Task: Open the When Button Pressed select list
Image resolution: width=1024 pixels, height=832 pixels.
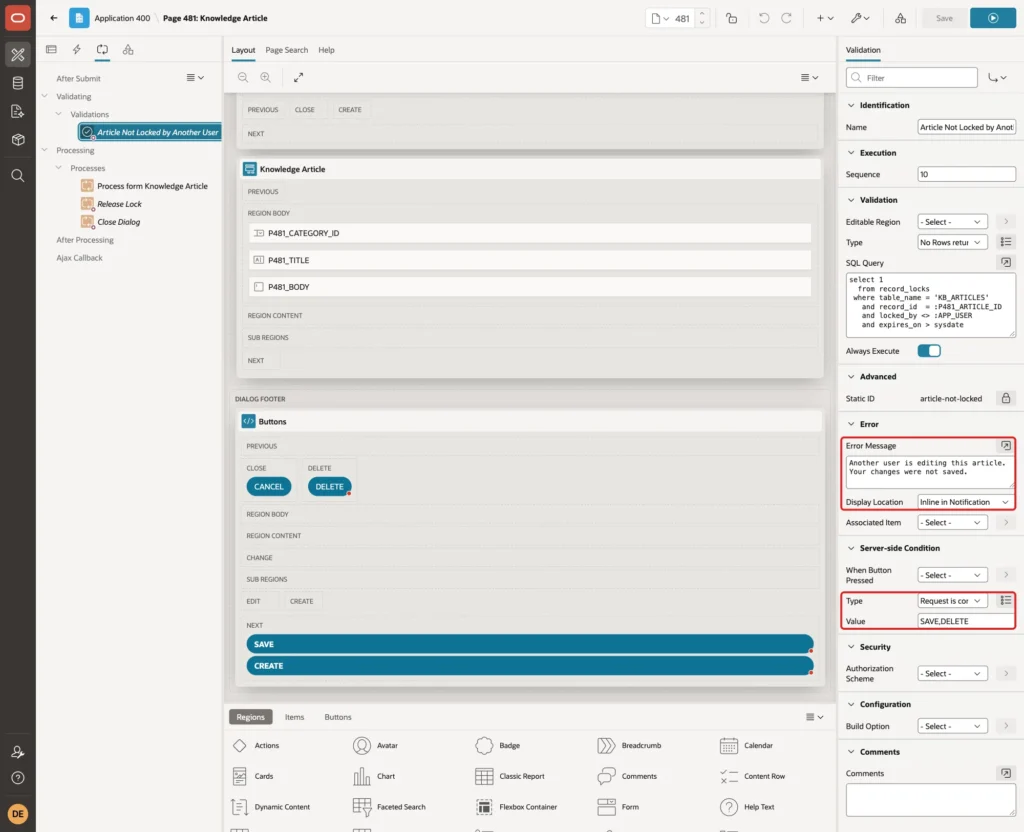Action: click(x=952, y=575)
